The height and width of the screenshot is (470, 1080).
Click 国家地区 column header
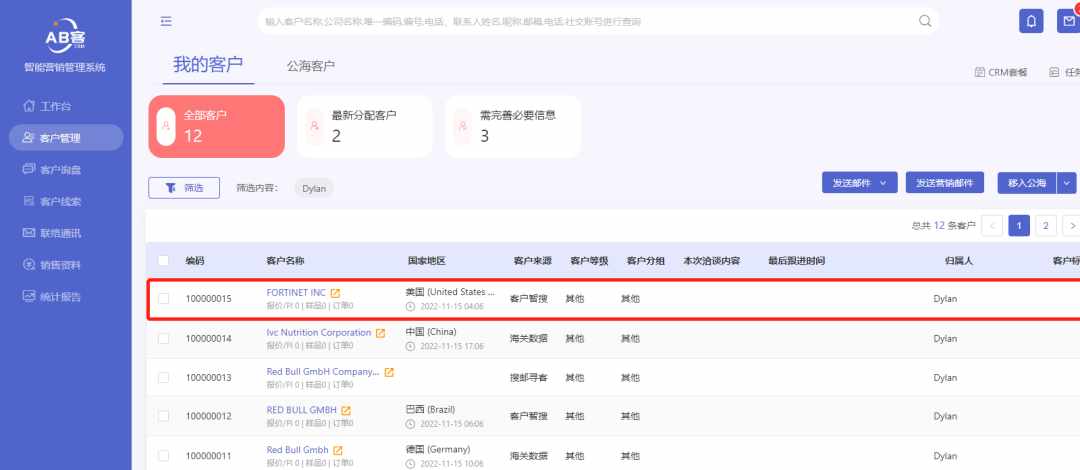[427, 261]
